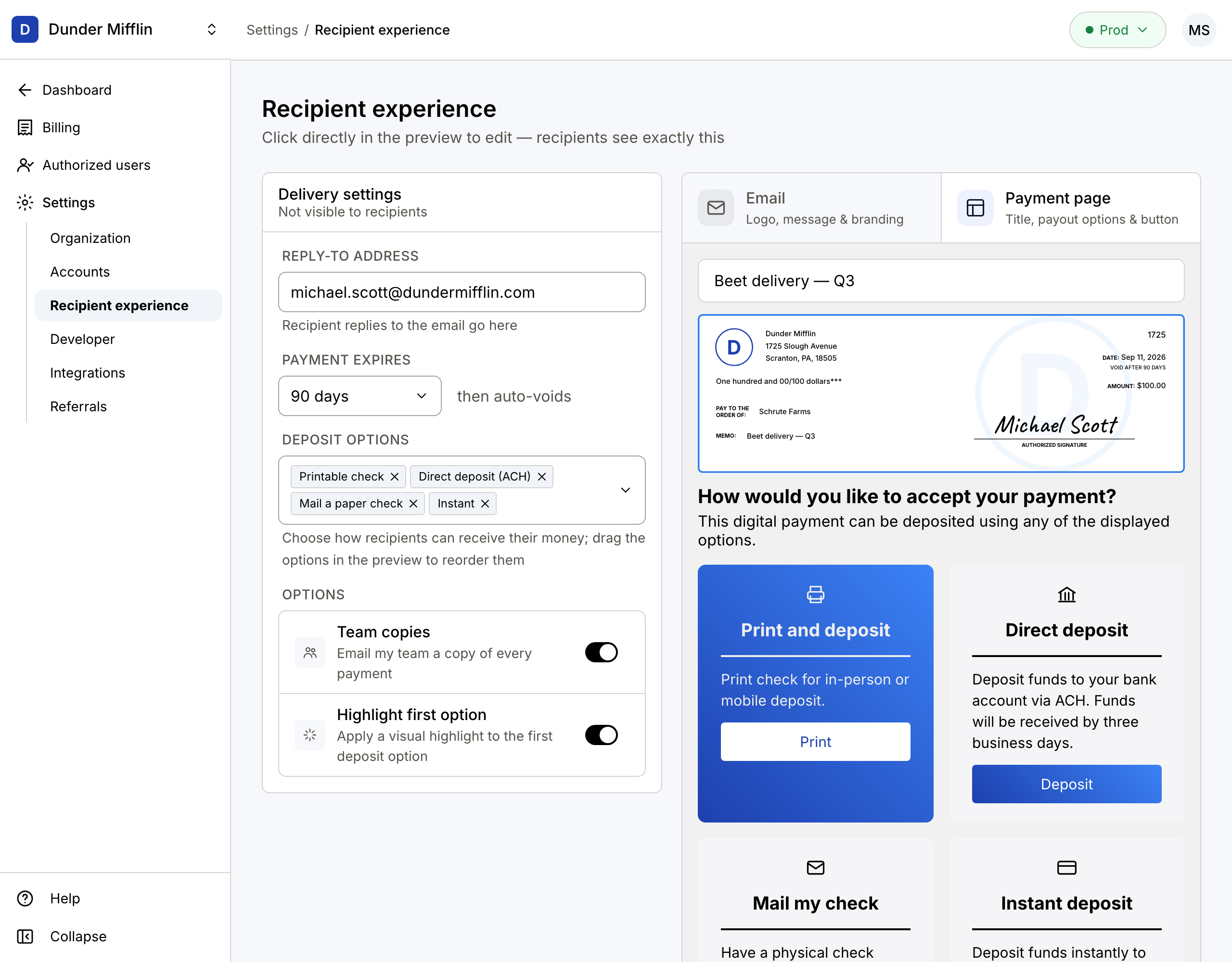Click the Team copies people icon
This screenshot has height=962, width=1232.
tap(310, 652)
